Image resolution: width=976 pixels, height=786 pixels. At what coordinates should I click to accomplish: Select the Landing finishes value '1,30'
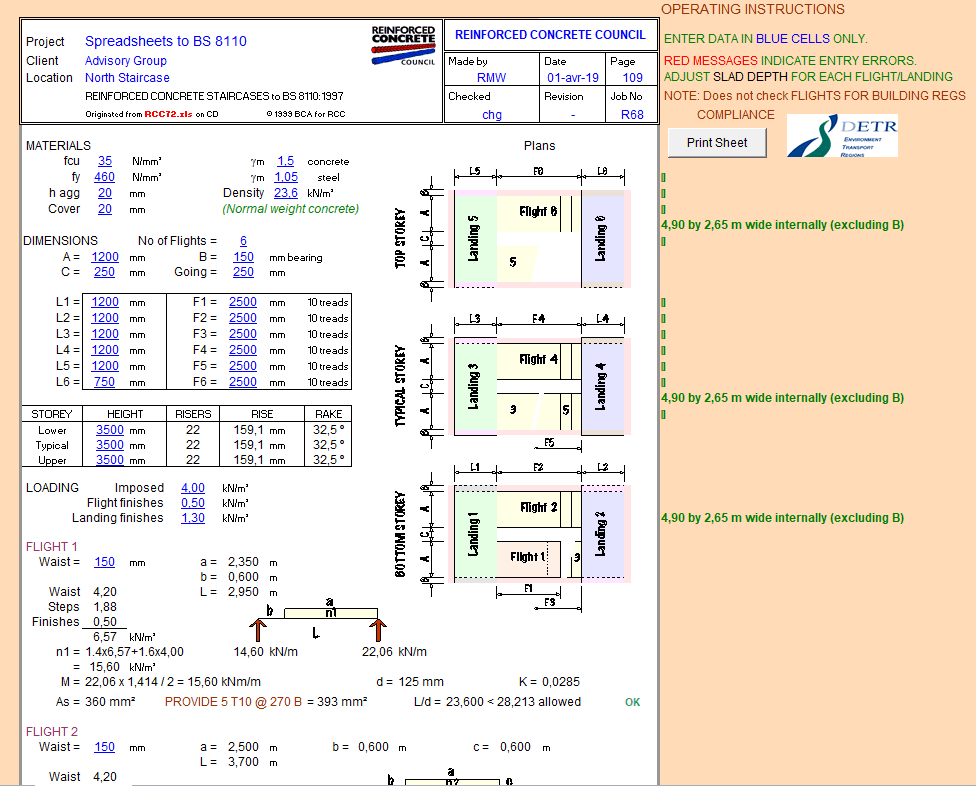point(193,518)
